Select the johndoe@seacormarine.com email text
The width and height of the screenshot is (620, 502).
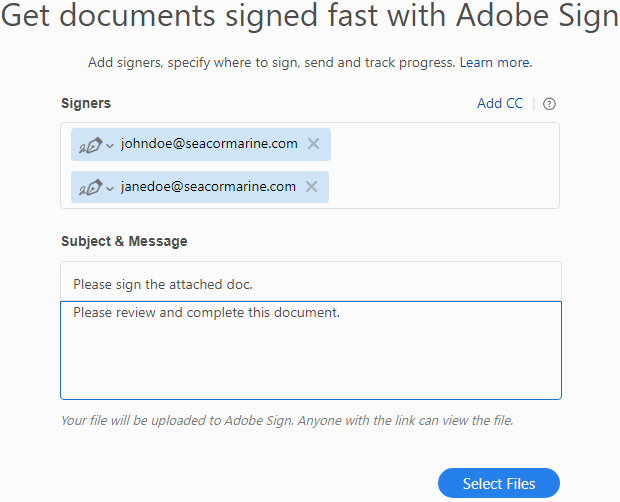tap(209, 144)
